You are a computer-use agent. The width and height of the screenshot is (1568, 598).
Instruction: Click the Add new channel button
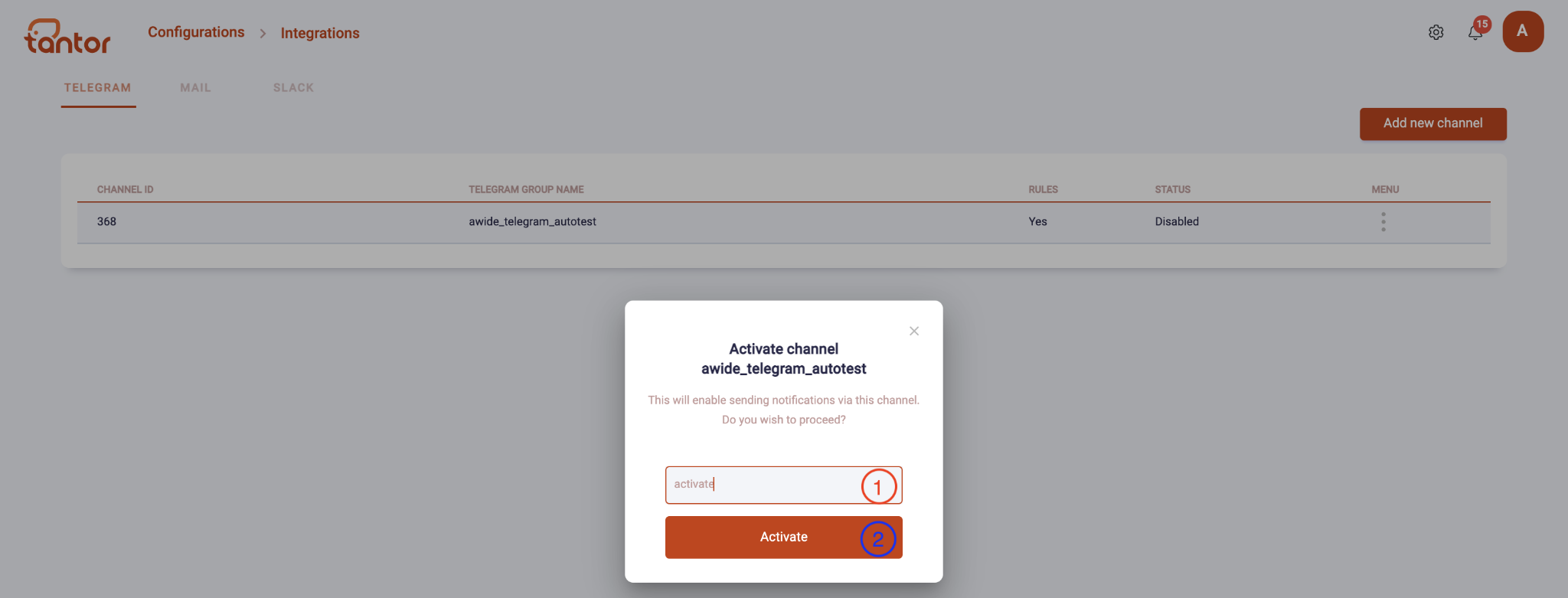point(1432,123)
